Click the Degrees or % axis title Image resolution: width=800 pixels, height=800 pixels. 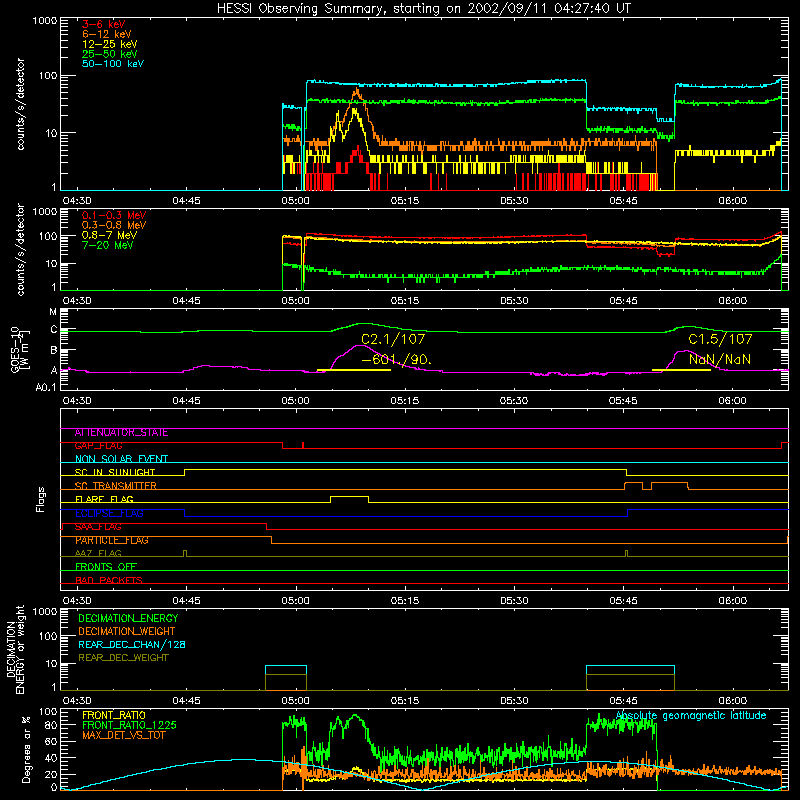coord(26,749)
